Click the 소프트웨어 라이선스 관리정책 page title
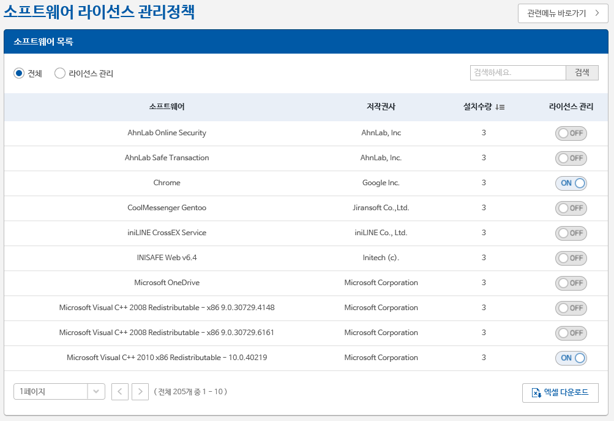614x421 pixels. 99,12
